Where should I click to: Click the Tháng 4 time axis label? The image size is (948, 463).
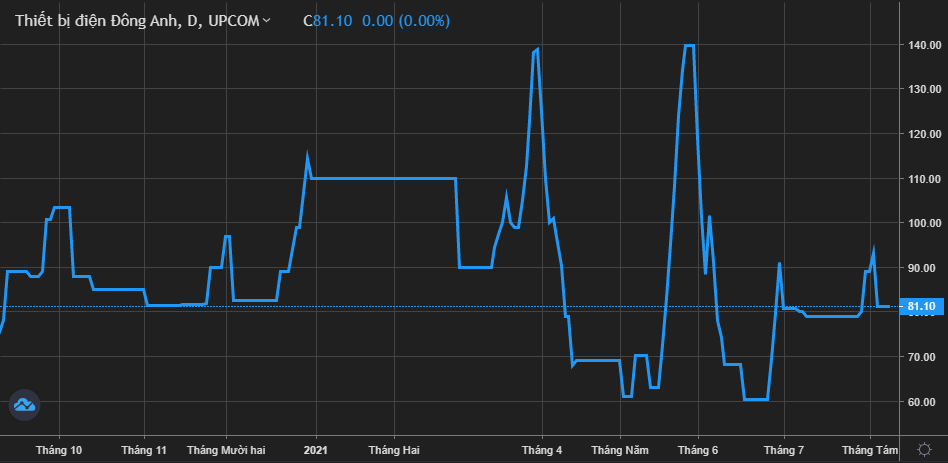[x=542, y=450]
